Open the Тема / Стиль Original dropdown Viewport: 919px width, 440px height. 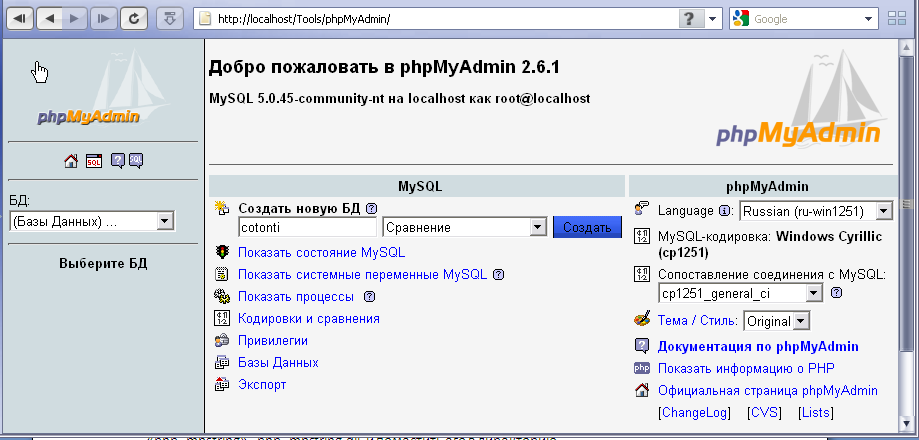pyautogui.click(x=776, y=321)
